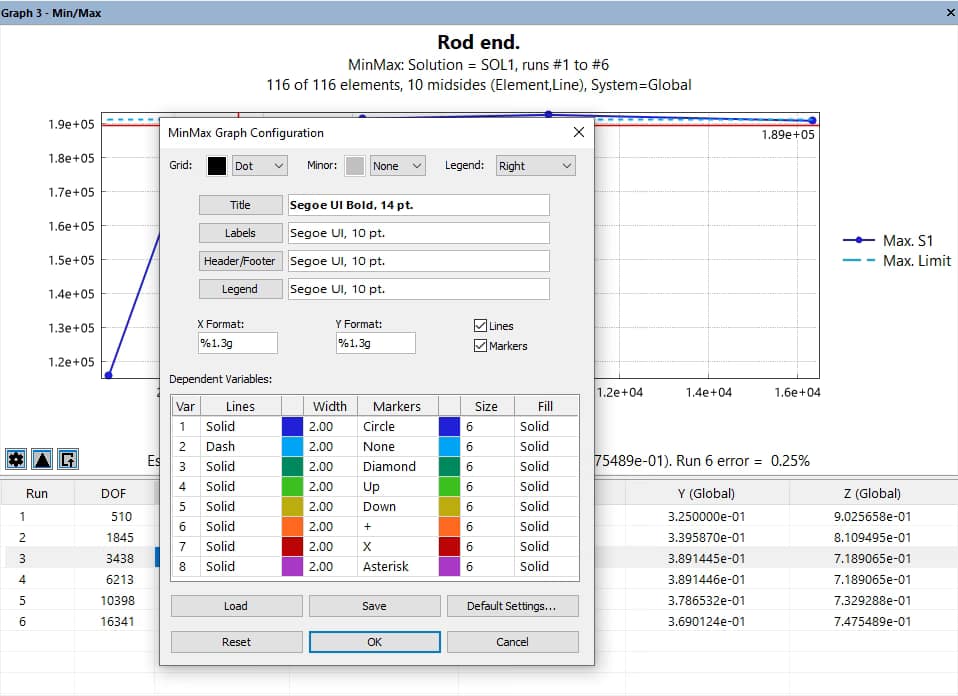Image resolution: width=958 pixels, height=696 pixels.
Task: Open the Minor grid dropdown showing None
Action: 397,166
